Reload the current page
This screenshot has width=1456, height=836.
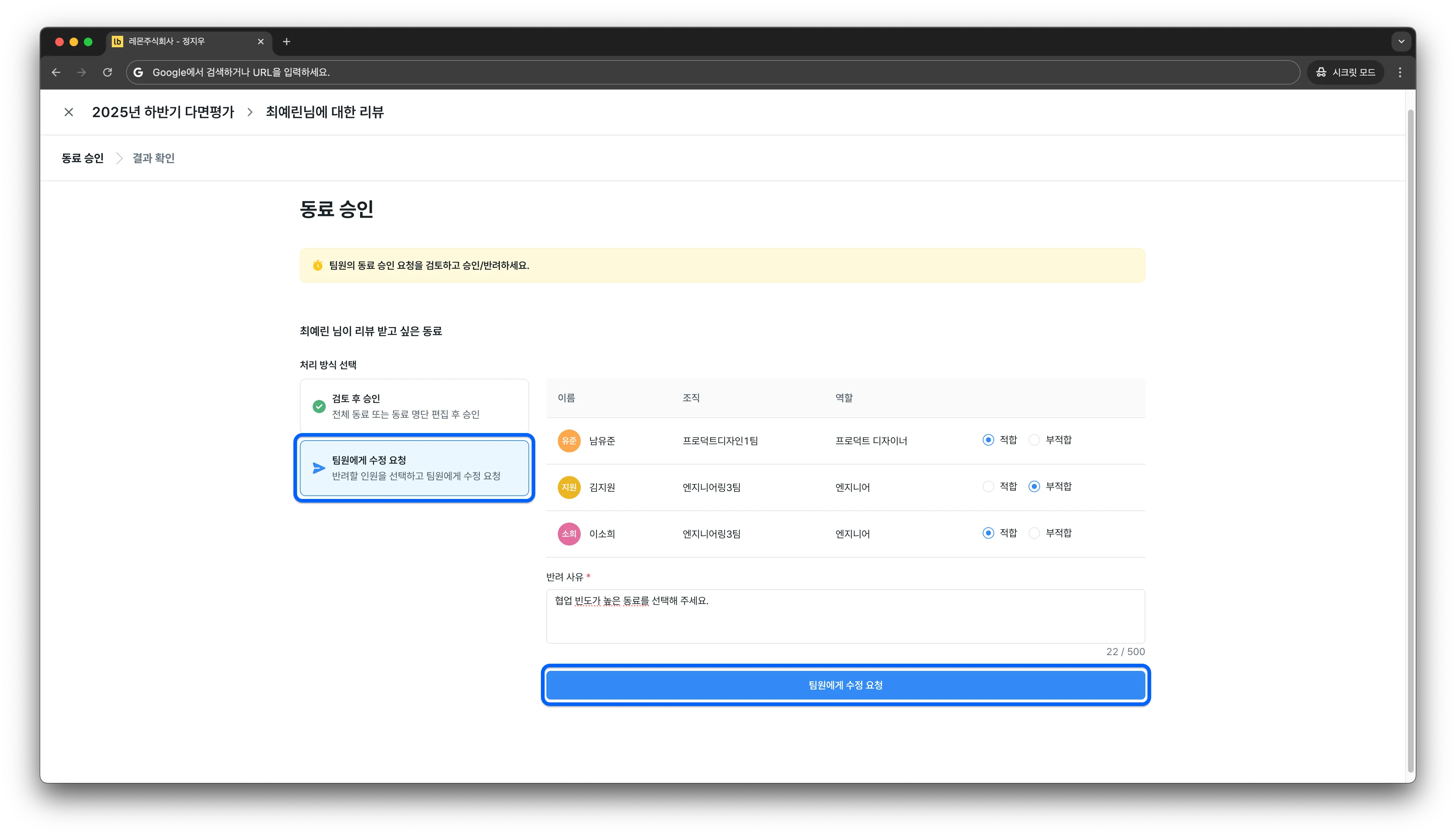pos(107,72)
